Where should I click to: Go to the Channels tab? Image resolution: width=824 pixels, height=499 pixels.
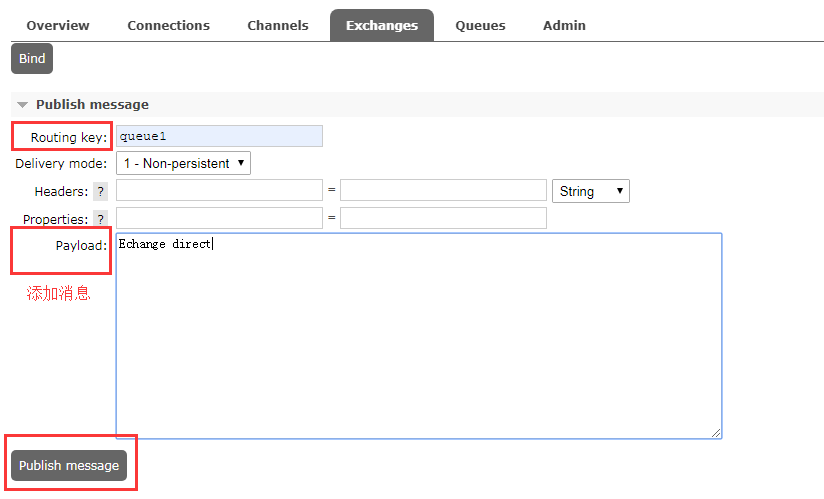[x=277, y=25]
